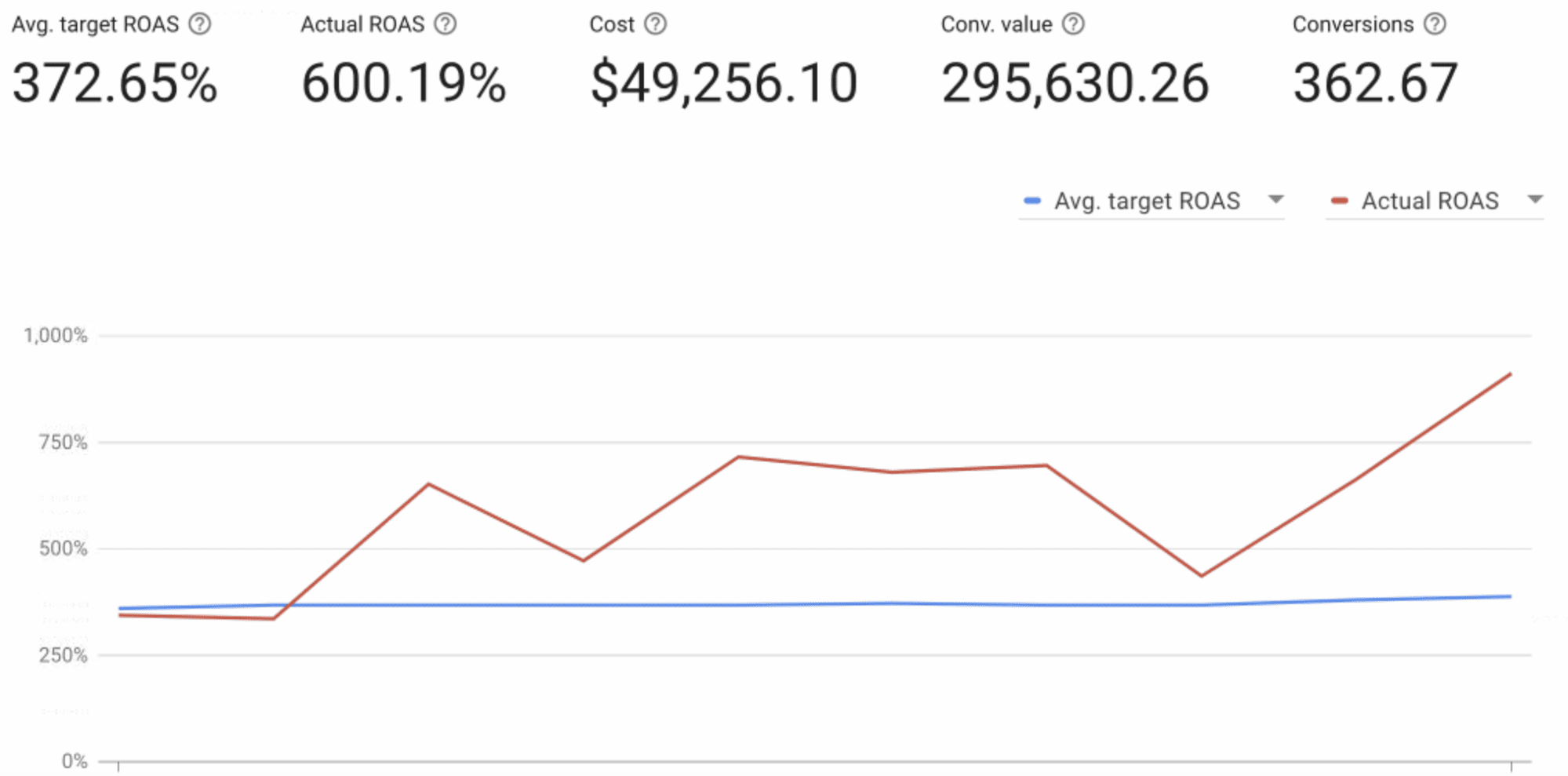Show help for Conv. value metric
The image size is (1568, 776).
click(1073, 24)
